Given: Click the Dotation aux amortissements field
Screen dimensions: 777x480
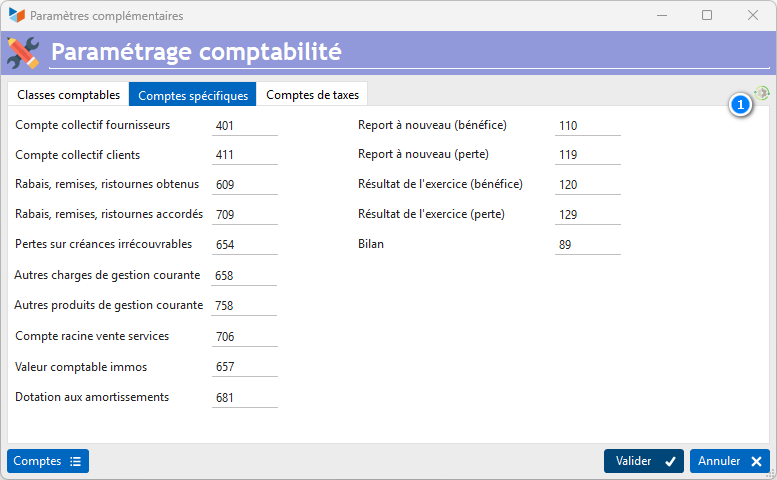Looking at the screenshot, I should 245,398.
